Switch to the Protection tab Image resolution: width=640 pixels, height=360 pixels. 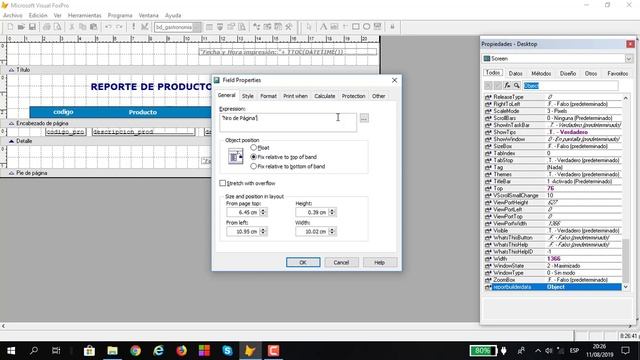pyautogui.click(x=353, y=96)
